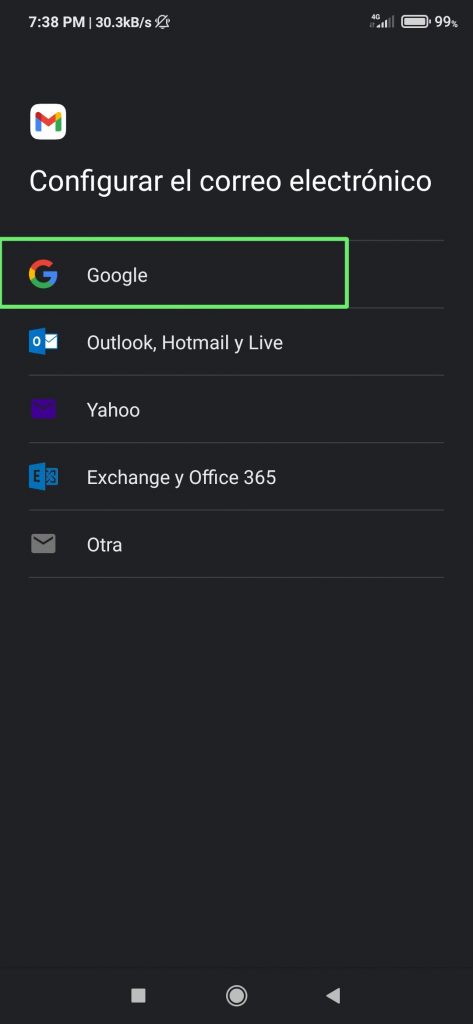Go back using the triangle navigation button
This screenshot has height=1024, width=473.
click(333, 995)
